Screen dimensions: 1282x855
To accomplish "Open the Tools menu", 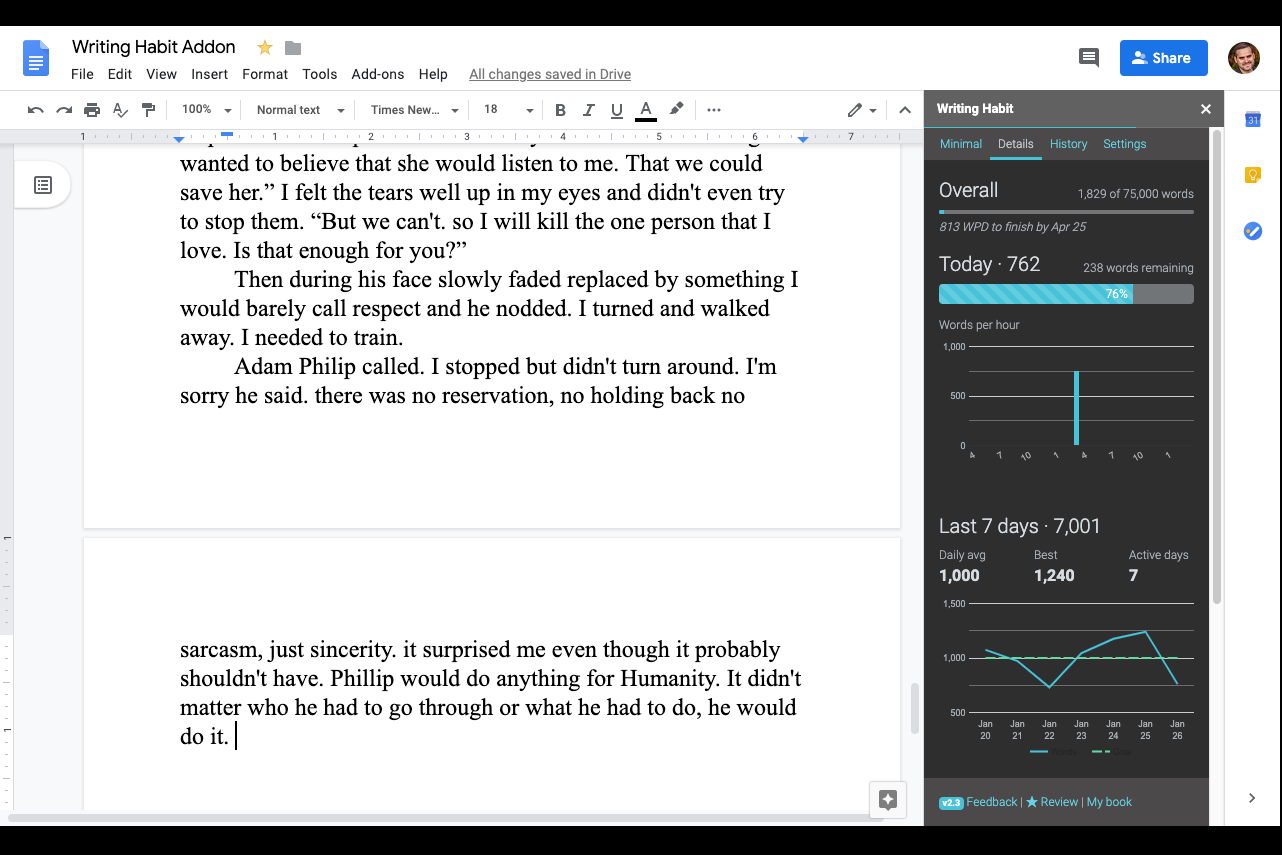I will pyautogui.click(x=320, y=74).
